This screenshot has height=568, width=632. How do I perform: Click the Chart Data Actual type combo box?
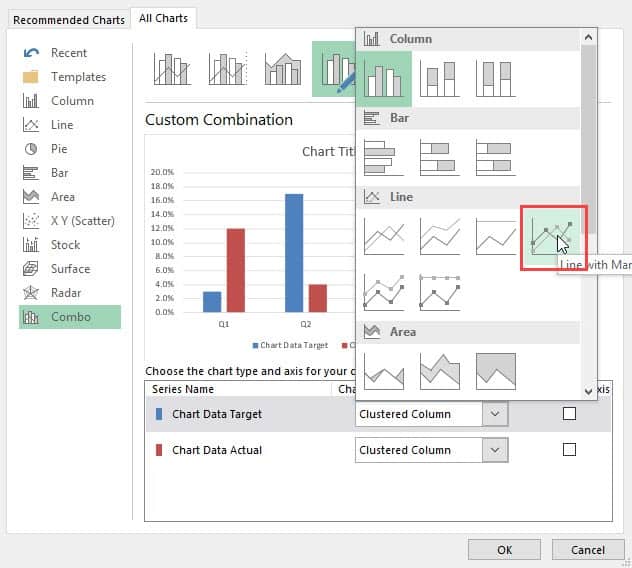pos(431,450)
